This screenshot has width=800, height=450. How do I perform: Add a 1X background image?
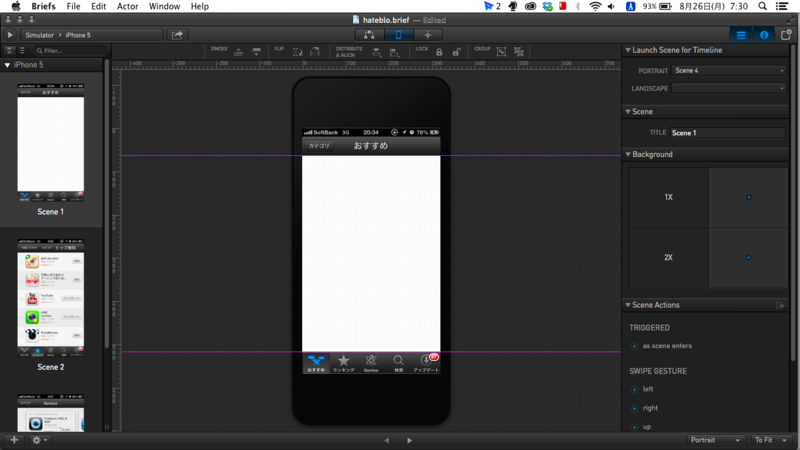tap(748, 197)
